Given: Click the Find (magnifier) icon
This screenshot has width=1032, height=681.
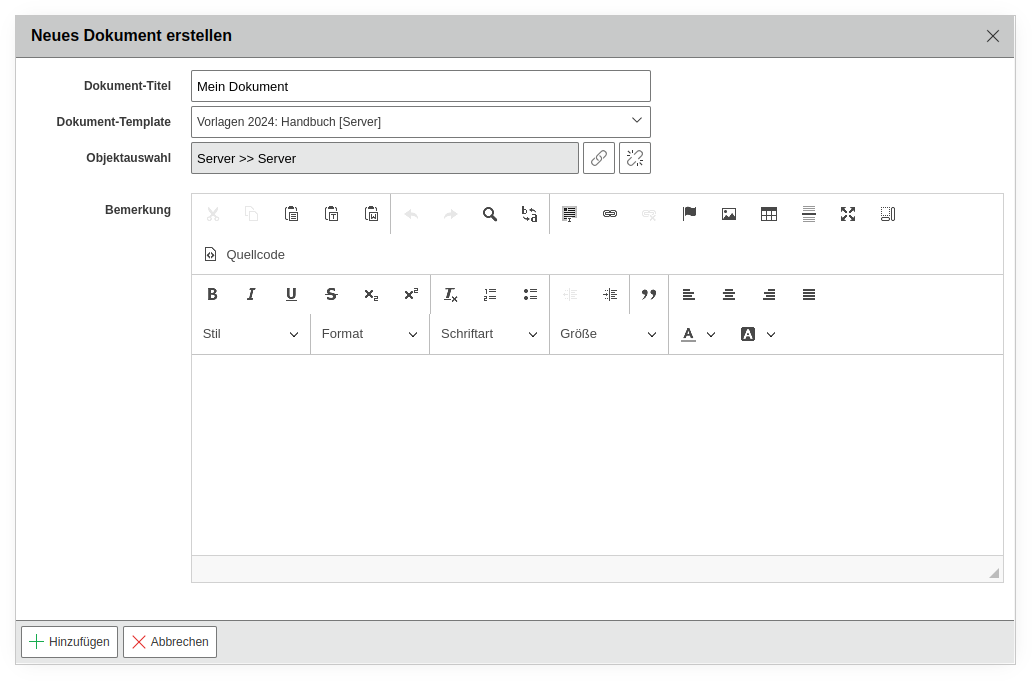Looking at the screenshot, I should coord(490,214).
